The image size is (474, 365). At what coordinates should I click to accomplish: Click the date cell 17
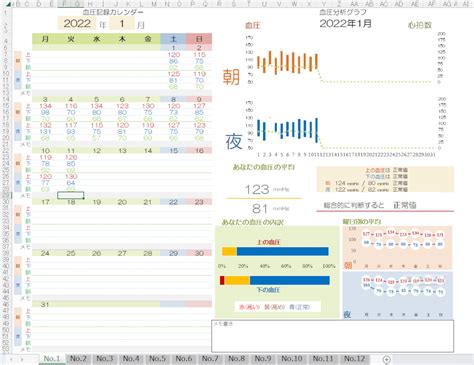45,202
